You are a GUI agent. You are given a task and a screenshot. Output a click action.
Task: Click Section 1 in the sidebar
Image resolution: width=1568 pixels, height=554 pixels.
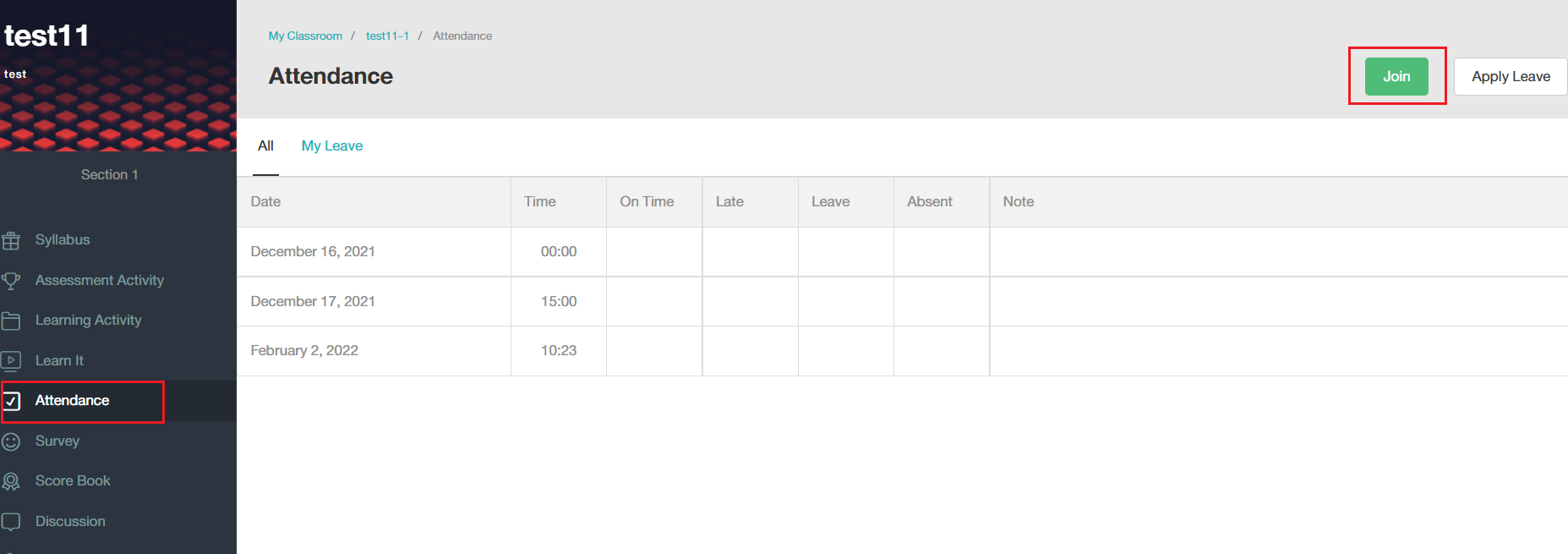(110, 174)
